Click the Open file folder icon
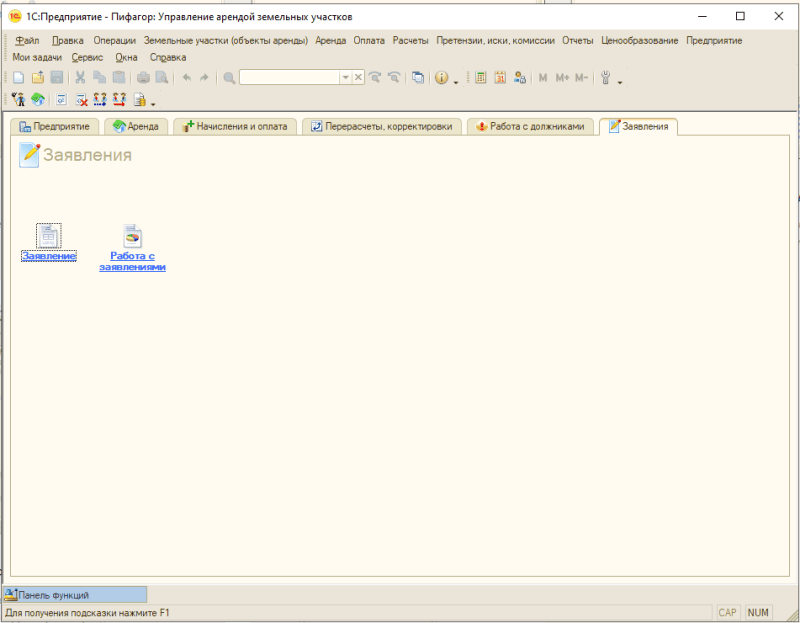800x623 pixels. point(37,77)
